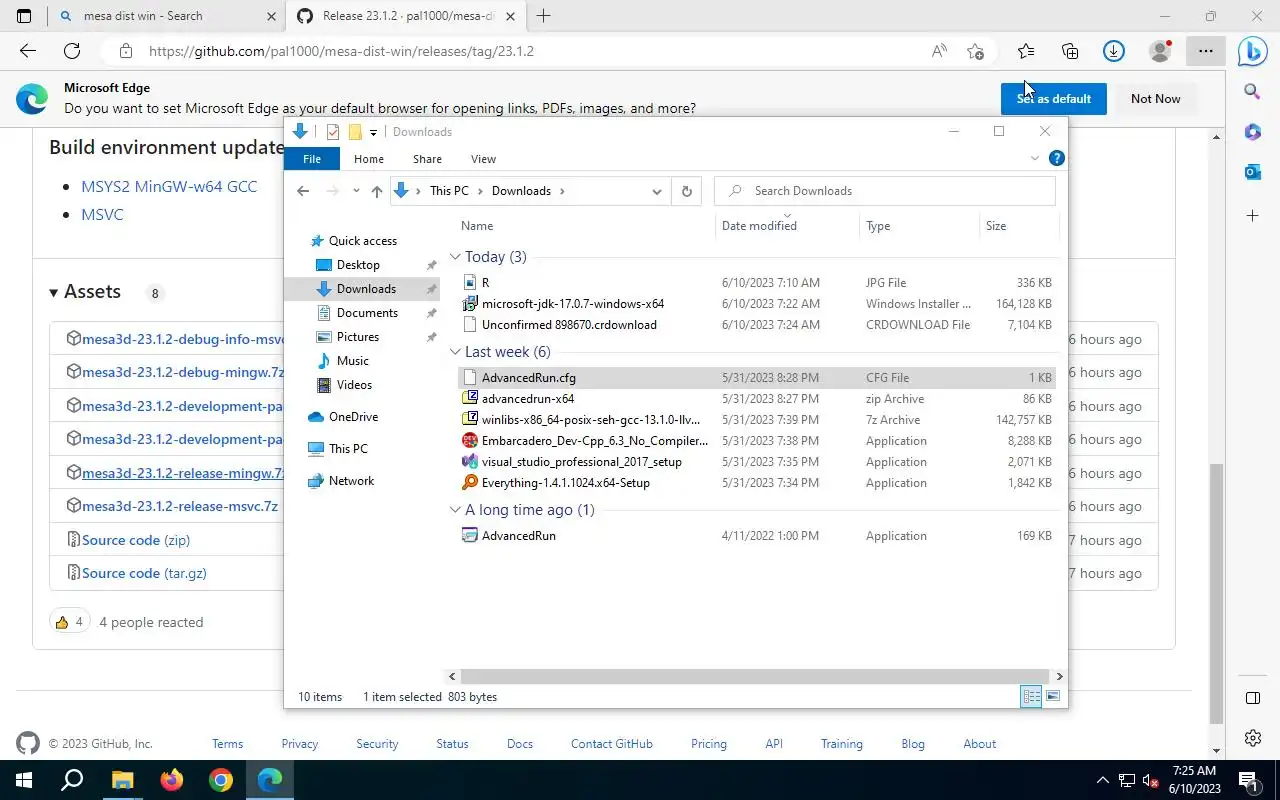This screenshot has height=800, width=1280.
Task: Open Edge Downloads toolbar icon
Action: [1114, 51]
